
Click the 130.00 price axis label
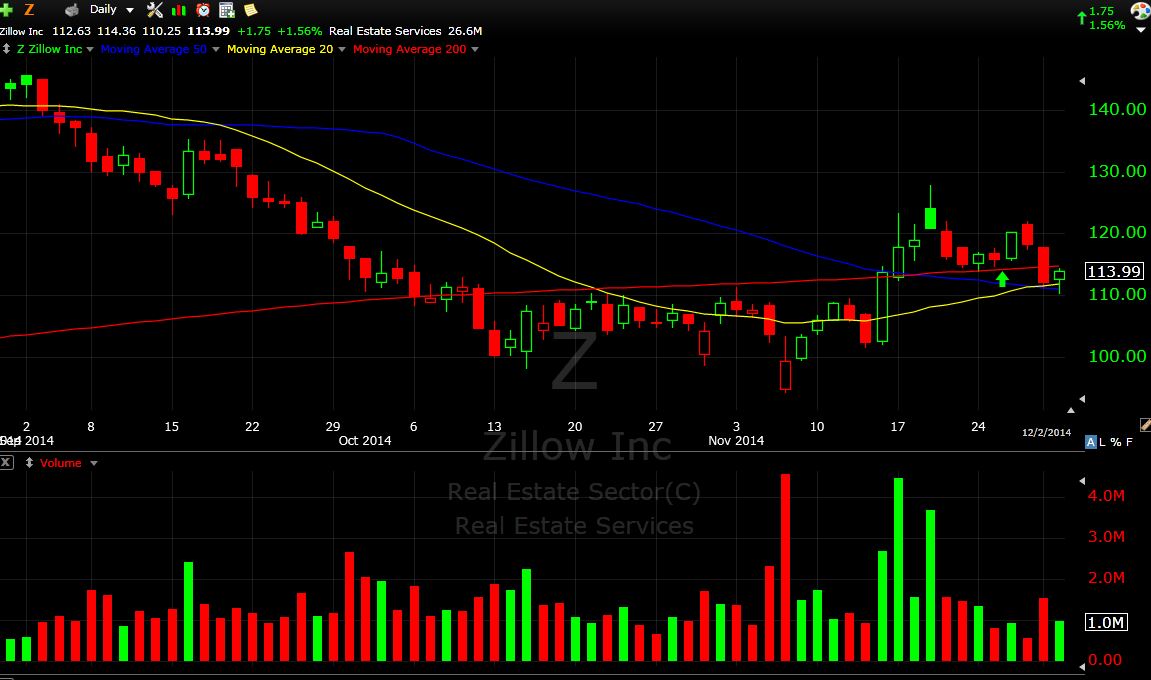[x=1117, y=171]
